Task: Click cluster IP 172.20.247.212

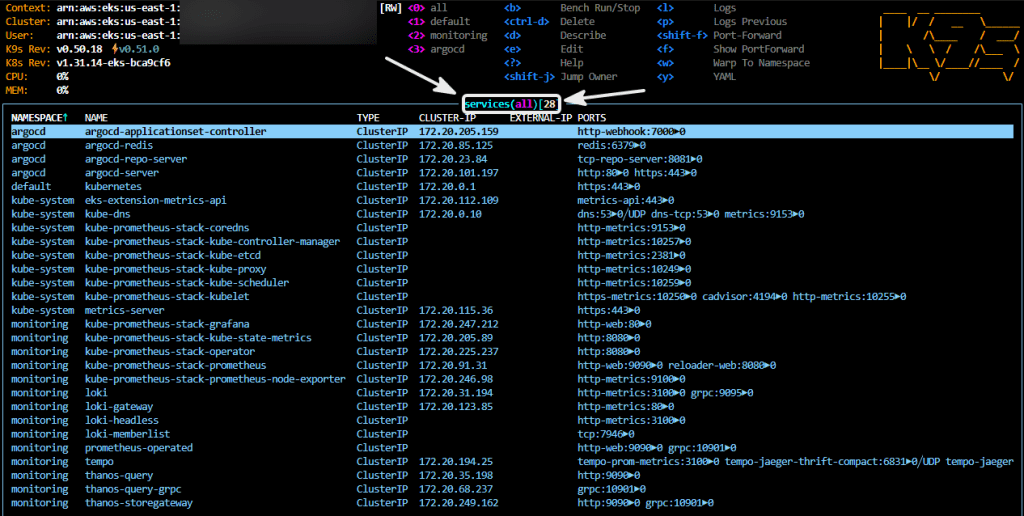Action: (458, 323)
